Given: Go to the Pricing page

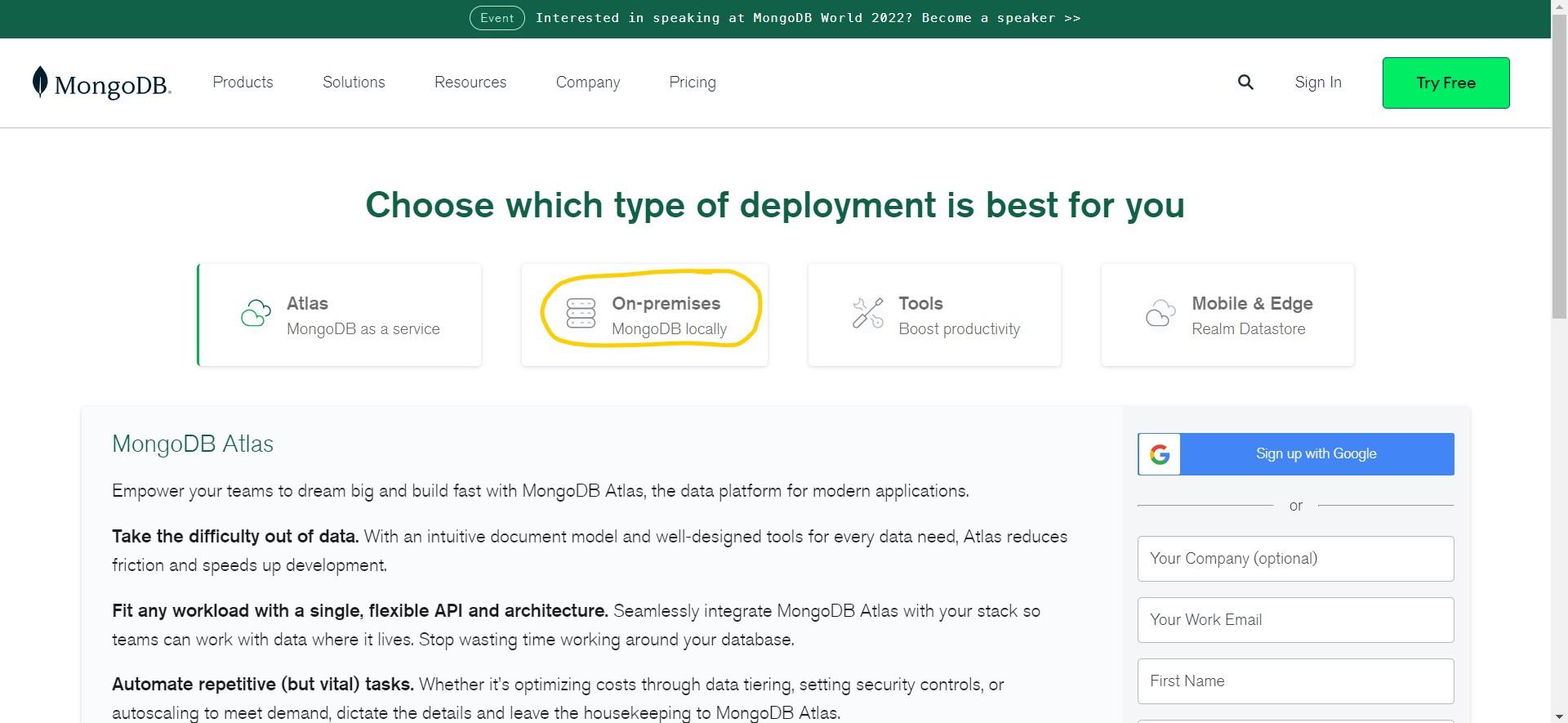Looking at the screenshot, I should tap(693, 83).
